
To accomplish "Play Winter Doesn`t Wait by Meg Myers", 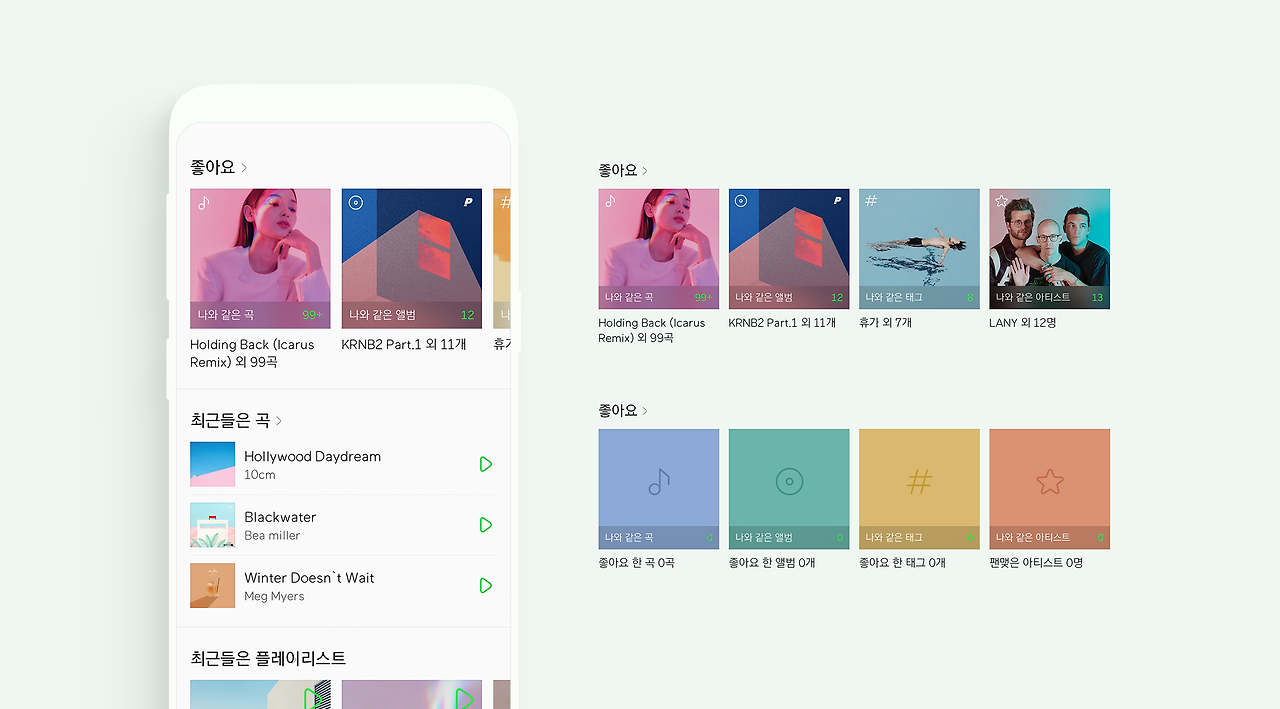I will click(486, 585).
